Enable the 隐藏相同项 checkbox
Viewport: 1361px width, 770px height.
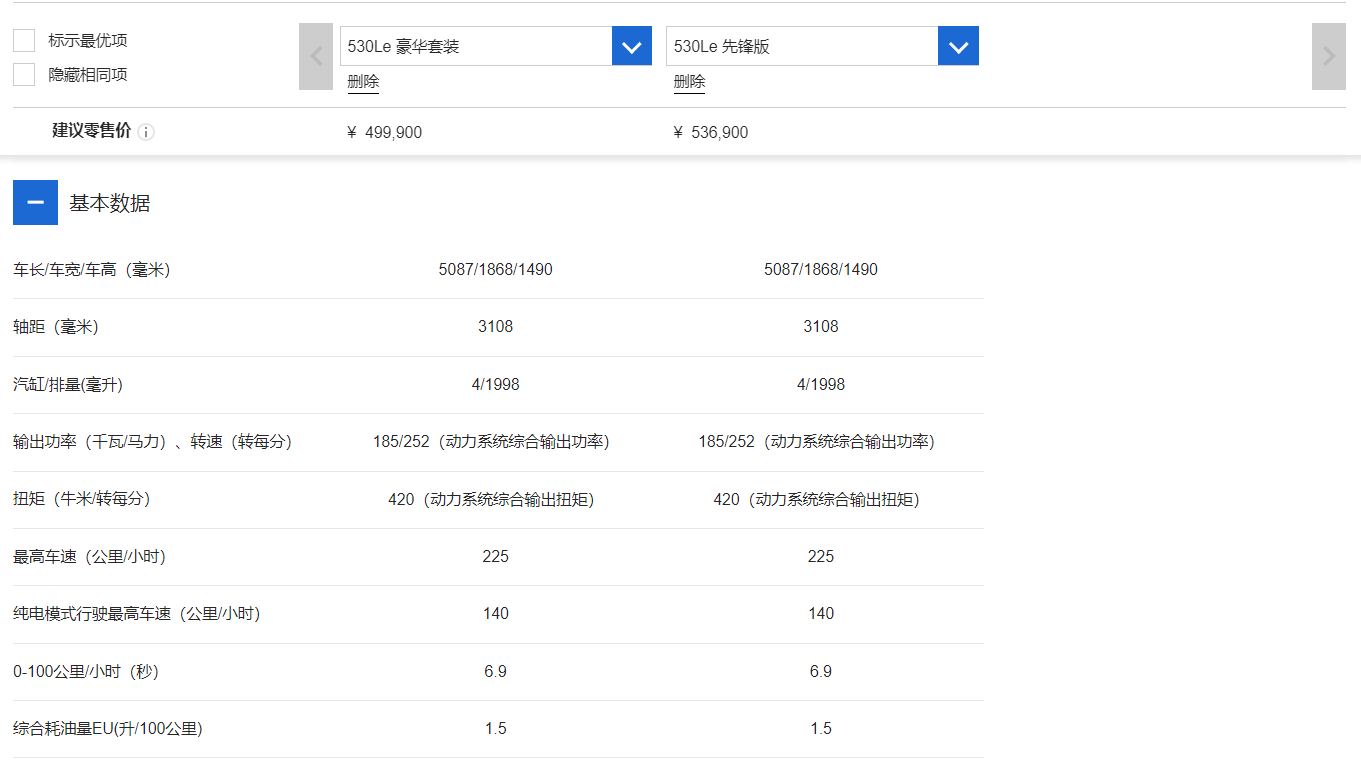coord(23,74)
